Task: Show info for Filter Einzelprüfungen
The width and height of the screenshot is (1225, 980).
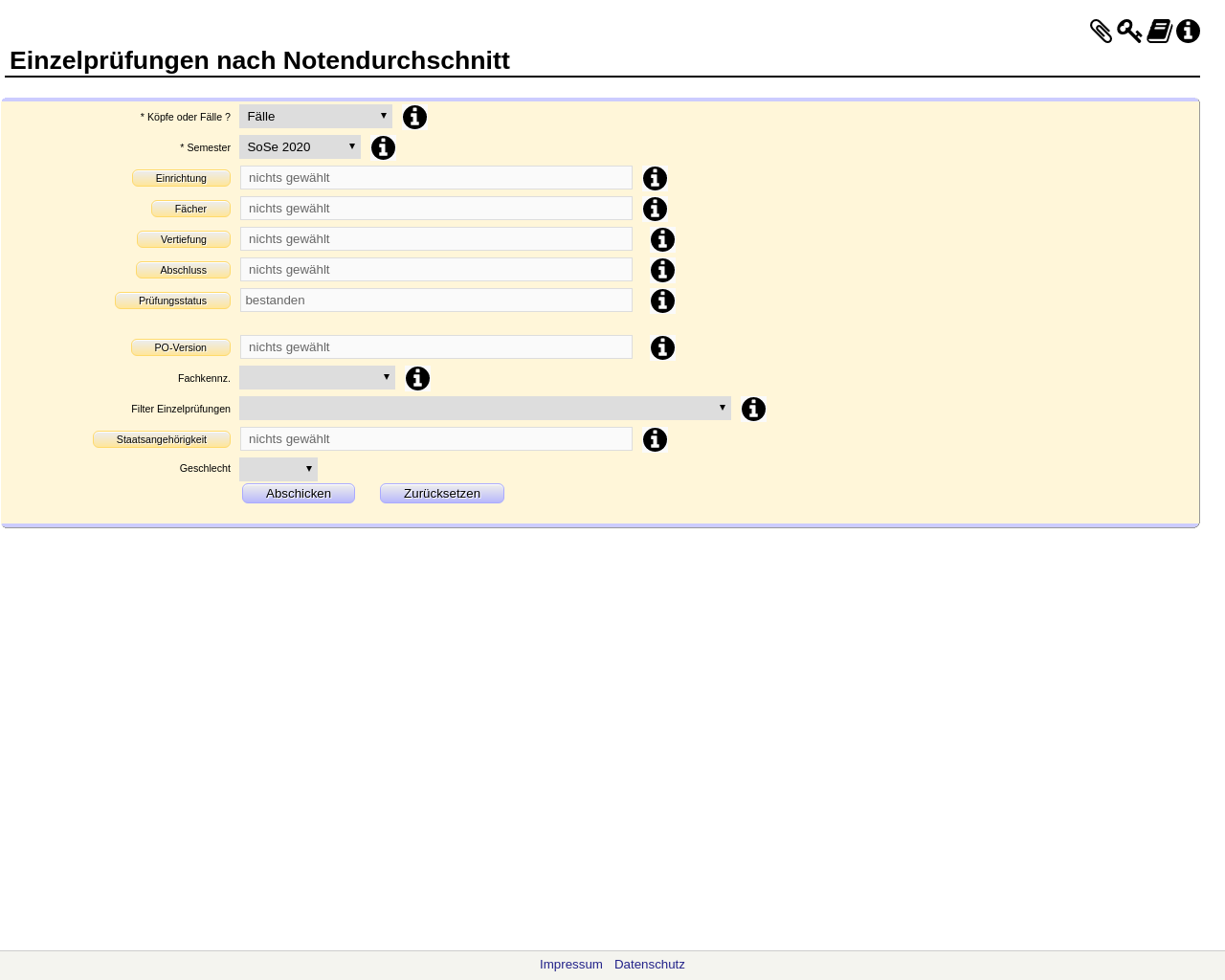Action: click(x=753, y=409)
